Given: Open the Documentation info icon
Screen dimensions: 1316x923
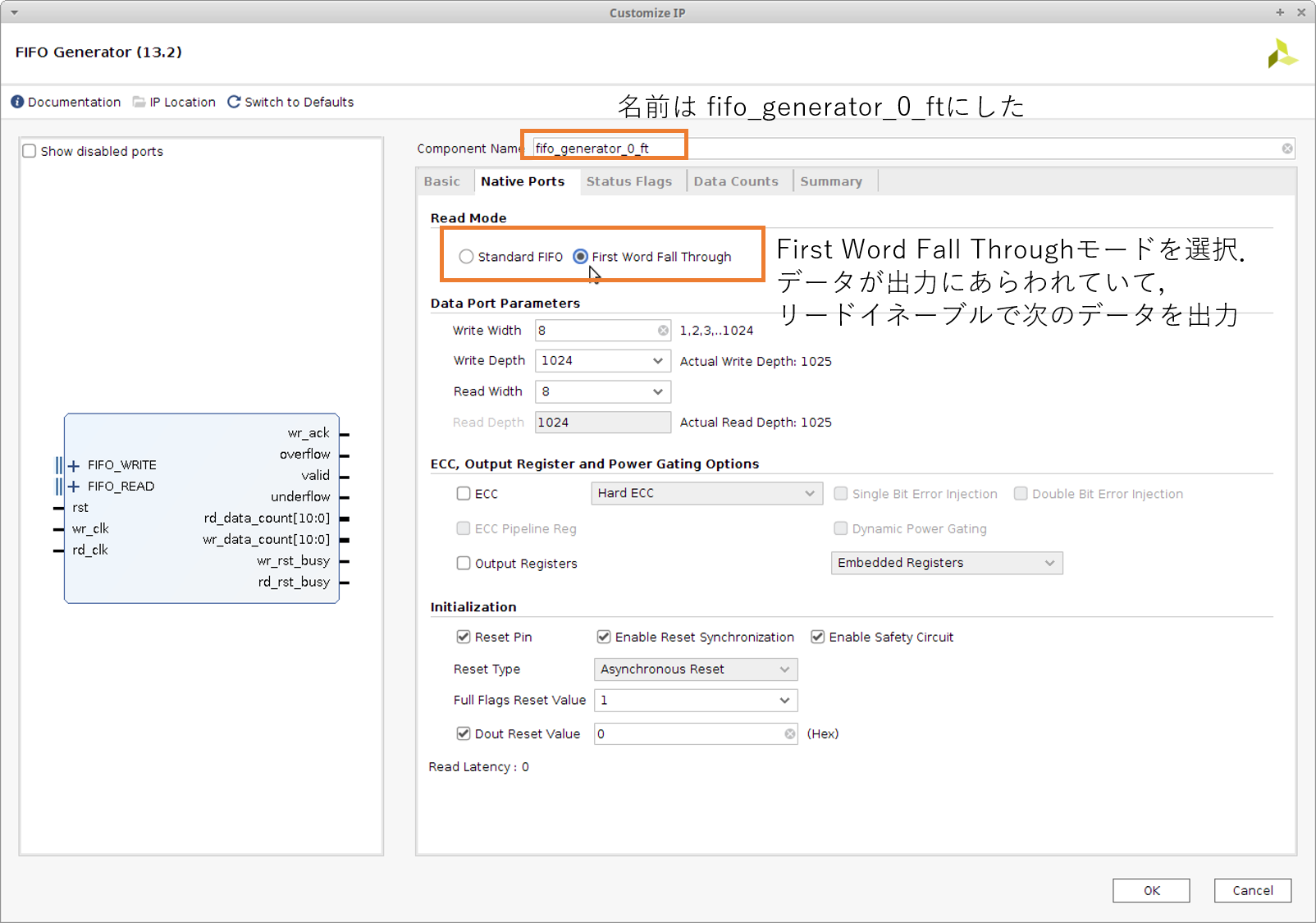Looking at the screenshot, I should click(x=17, y=102).
